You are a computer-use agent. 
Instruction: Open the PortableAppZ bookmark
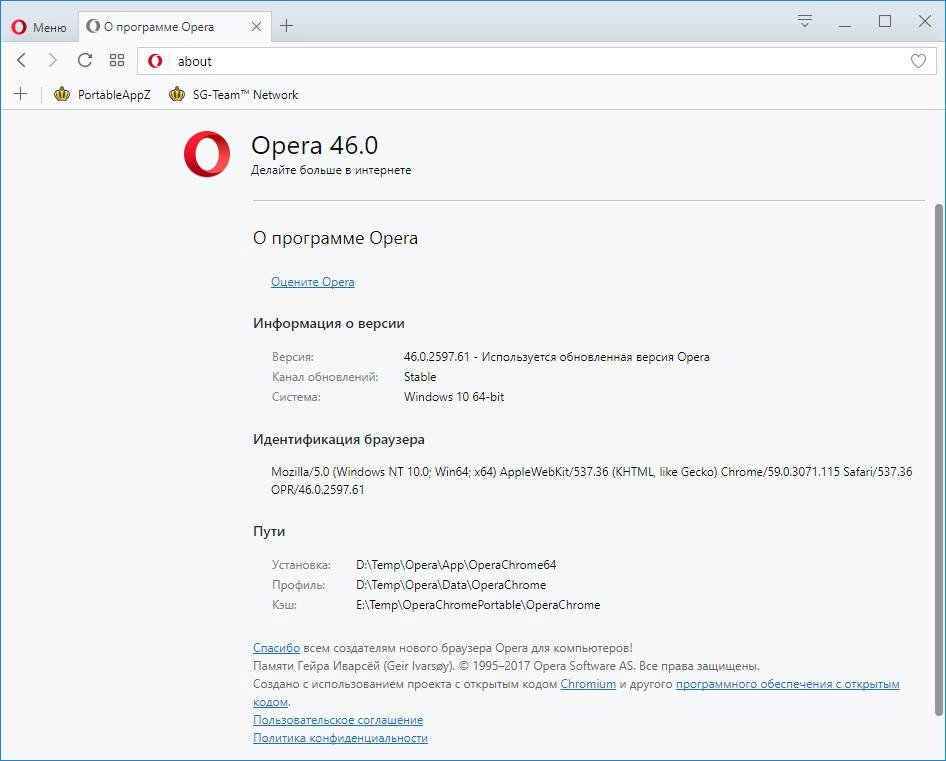coord(102,95)
